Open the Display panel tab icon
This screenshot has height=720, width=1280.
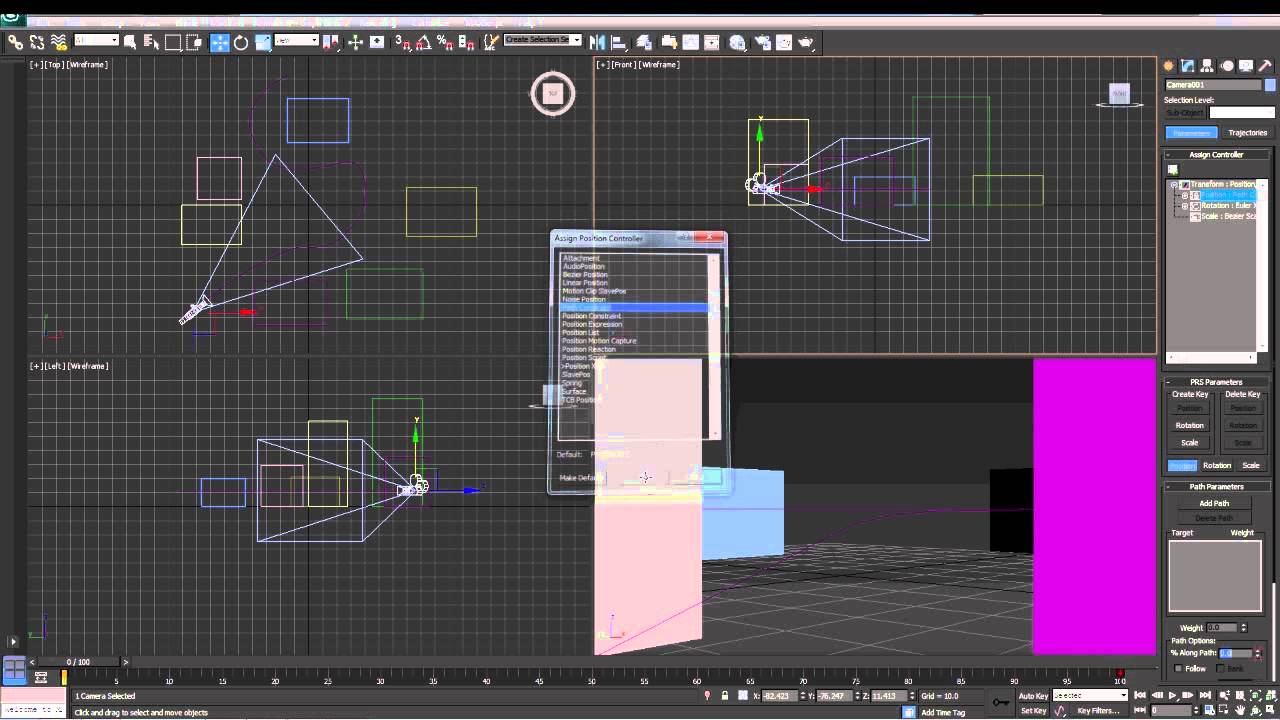[1246, 66]
